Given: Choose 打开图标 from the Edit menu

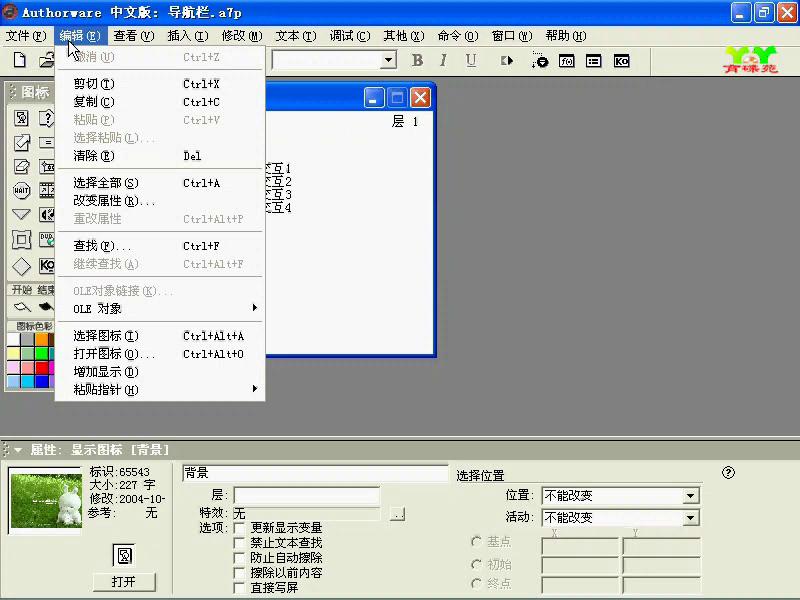Looking at the screenshot, I should [160, 354].
